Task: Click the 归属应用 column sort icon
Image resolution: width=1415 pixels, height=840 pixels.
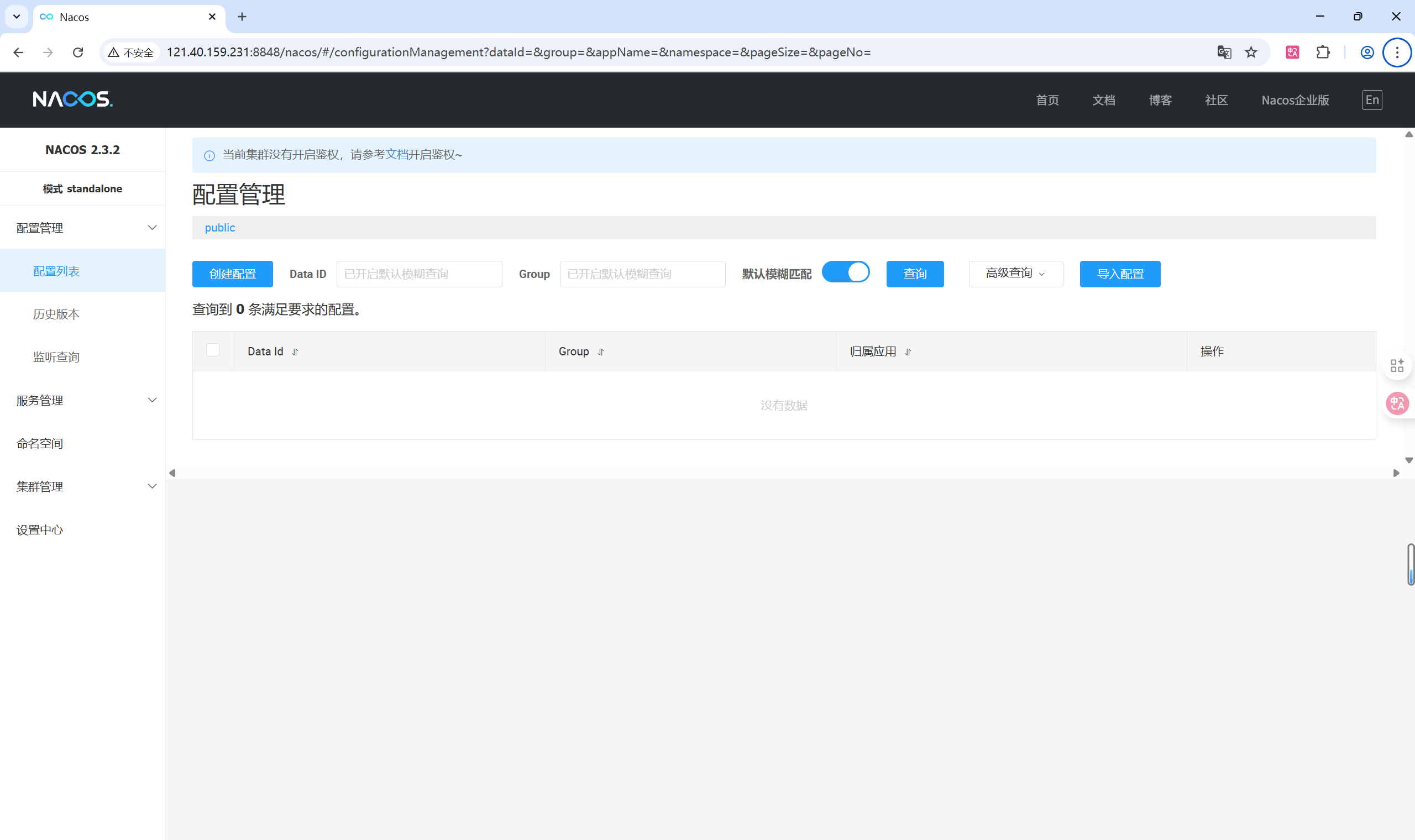Action: (x=908, y=352)
